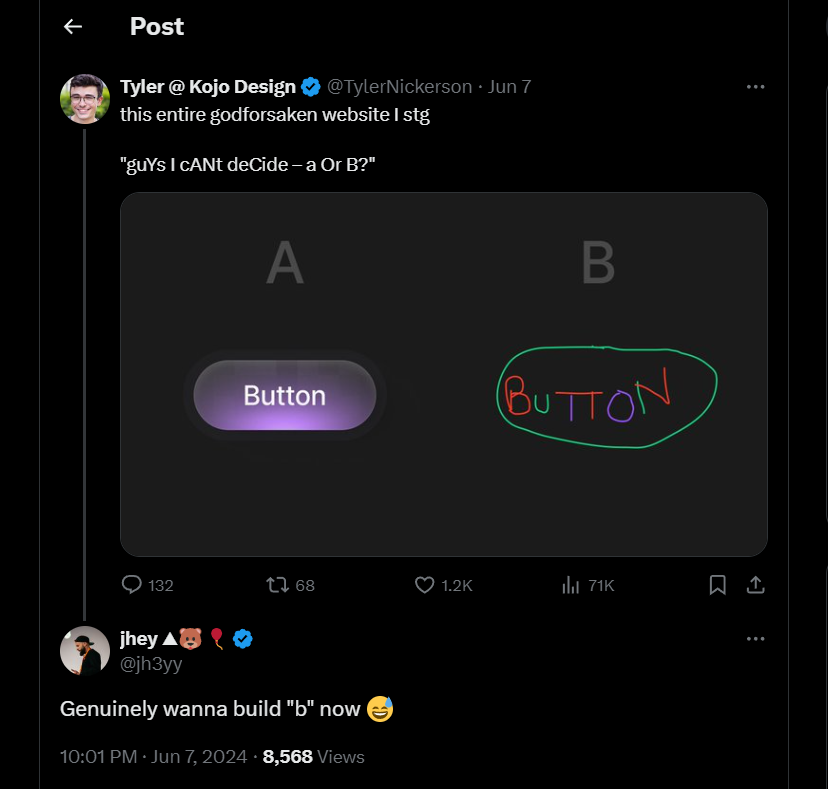Like Tyler's post via heart icon
Screen dimensions: 828x789
pyautogui.click(x=425, y=585)
